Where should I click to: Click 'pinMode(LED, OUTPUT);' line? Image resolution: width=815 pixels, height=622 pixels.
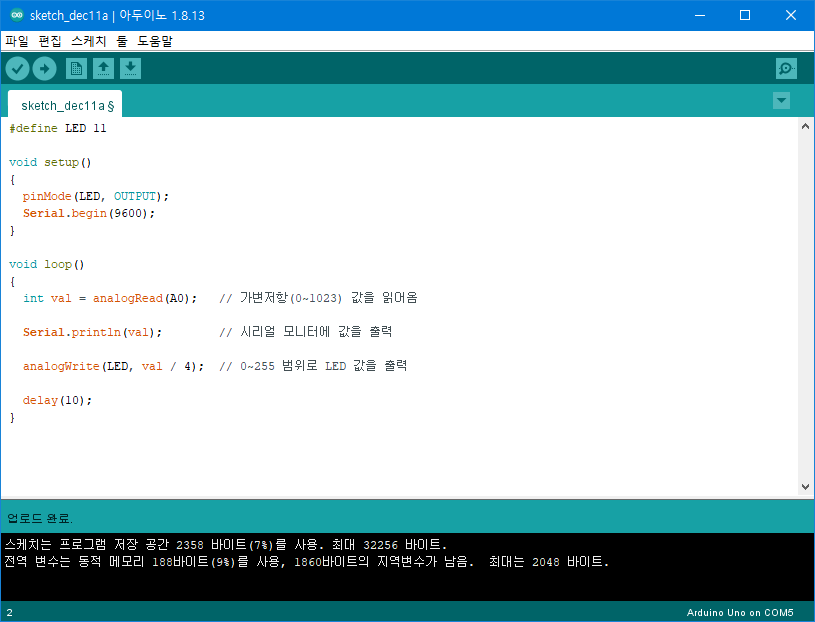point(96,196)
